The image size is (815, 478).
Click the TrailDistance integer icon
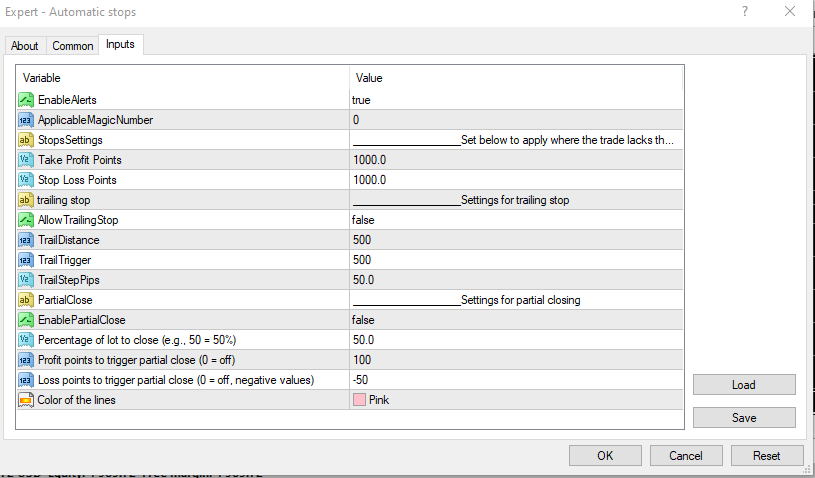pos(27,240)
